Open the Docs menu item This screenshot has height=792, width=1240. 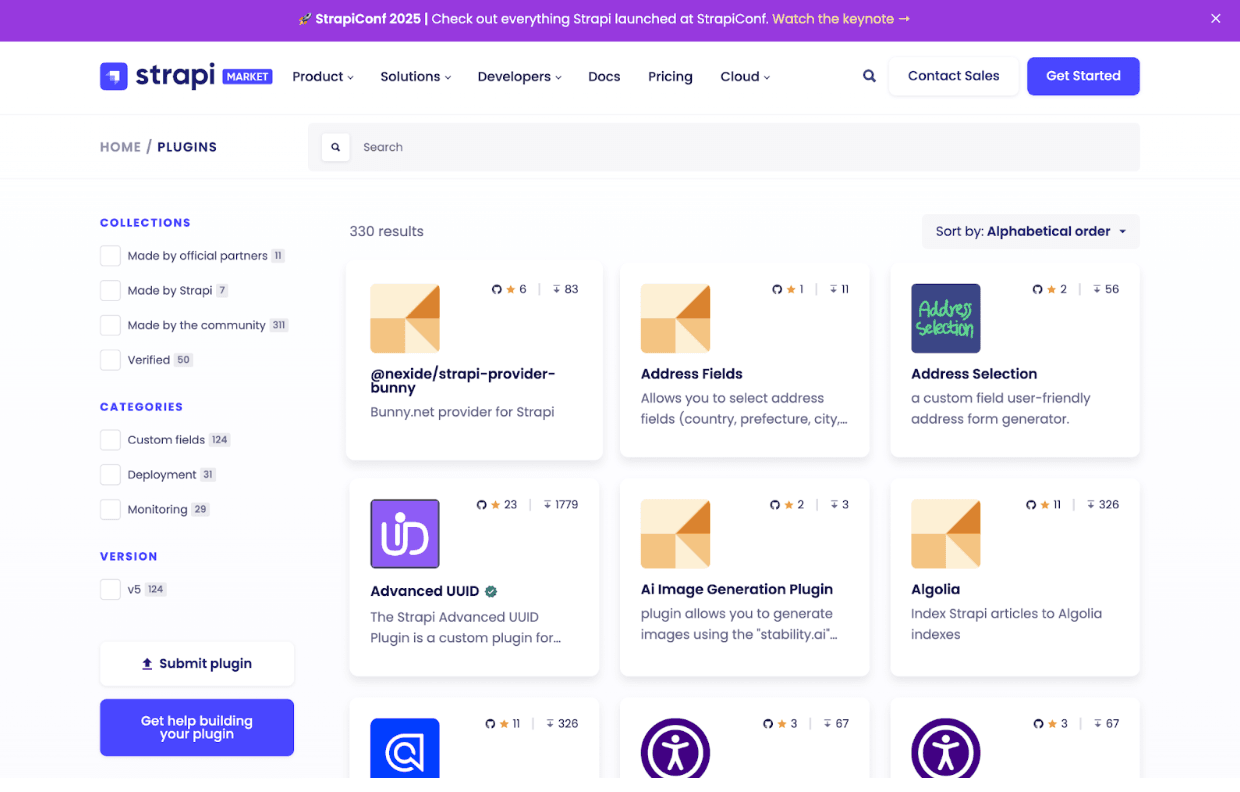[x=604, y=77]
